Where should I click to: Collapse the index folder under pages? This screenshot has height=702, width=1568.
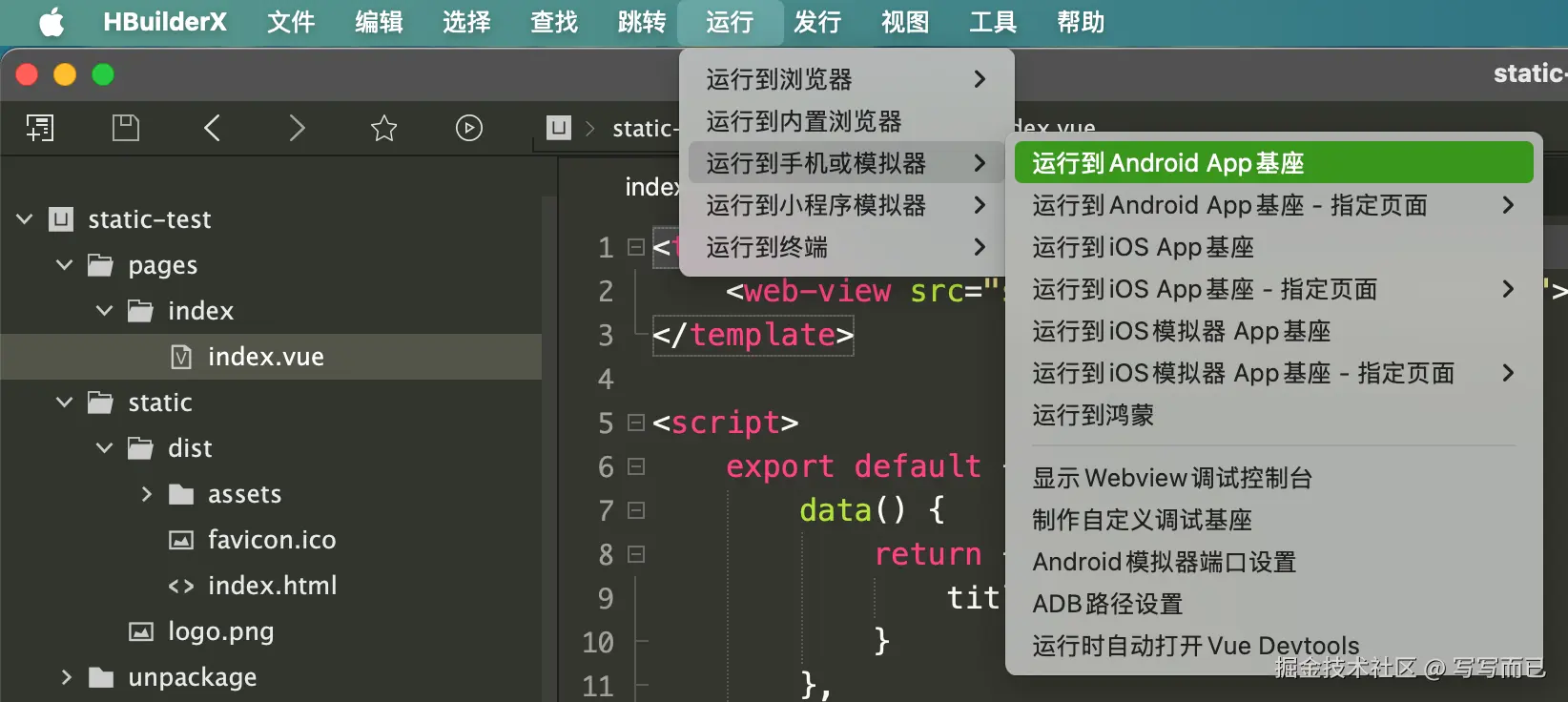coord(105,311)
